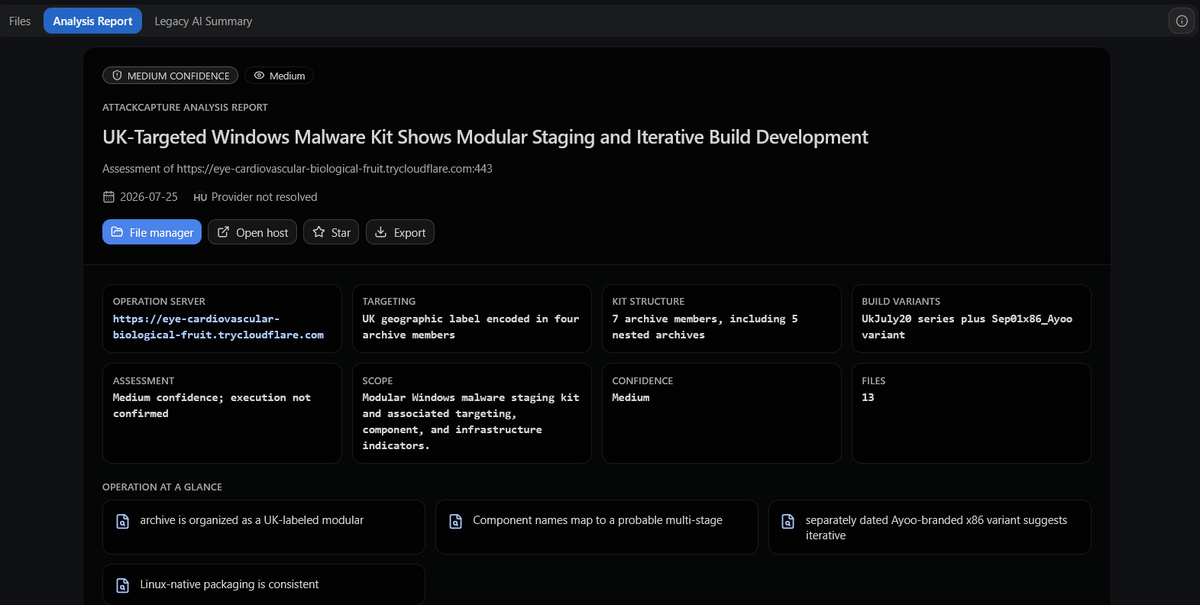This screenshot has width=1200, height=605.
Task: Click document-search icon on Ayoo-branded variant card
Action: click(x=789, y=521)
